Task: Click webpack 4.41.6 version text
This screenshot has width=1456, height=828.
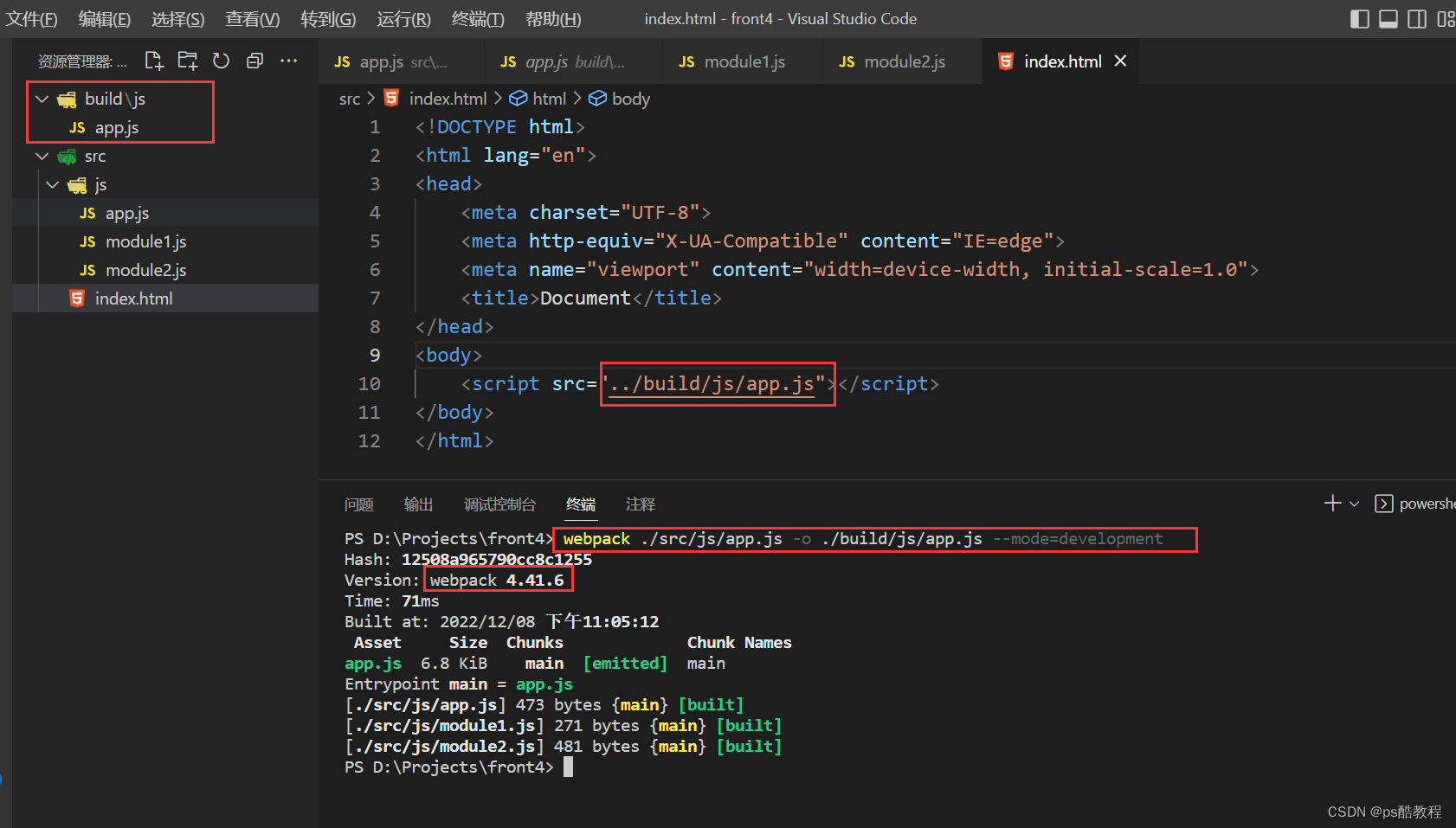Action: pos(497,580)
